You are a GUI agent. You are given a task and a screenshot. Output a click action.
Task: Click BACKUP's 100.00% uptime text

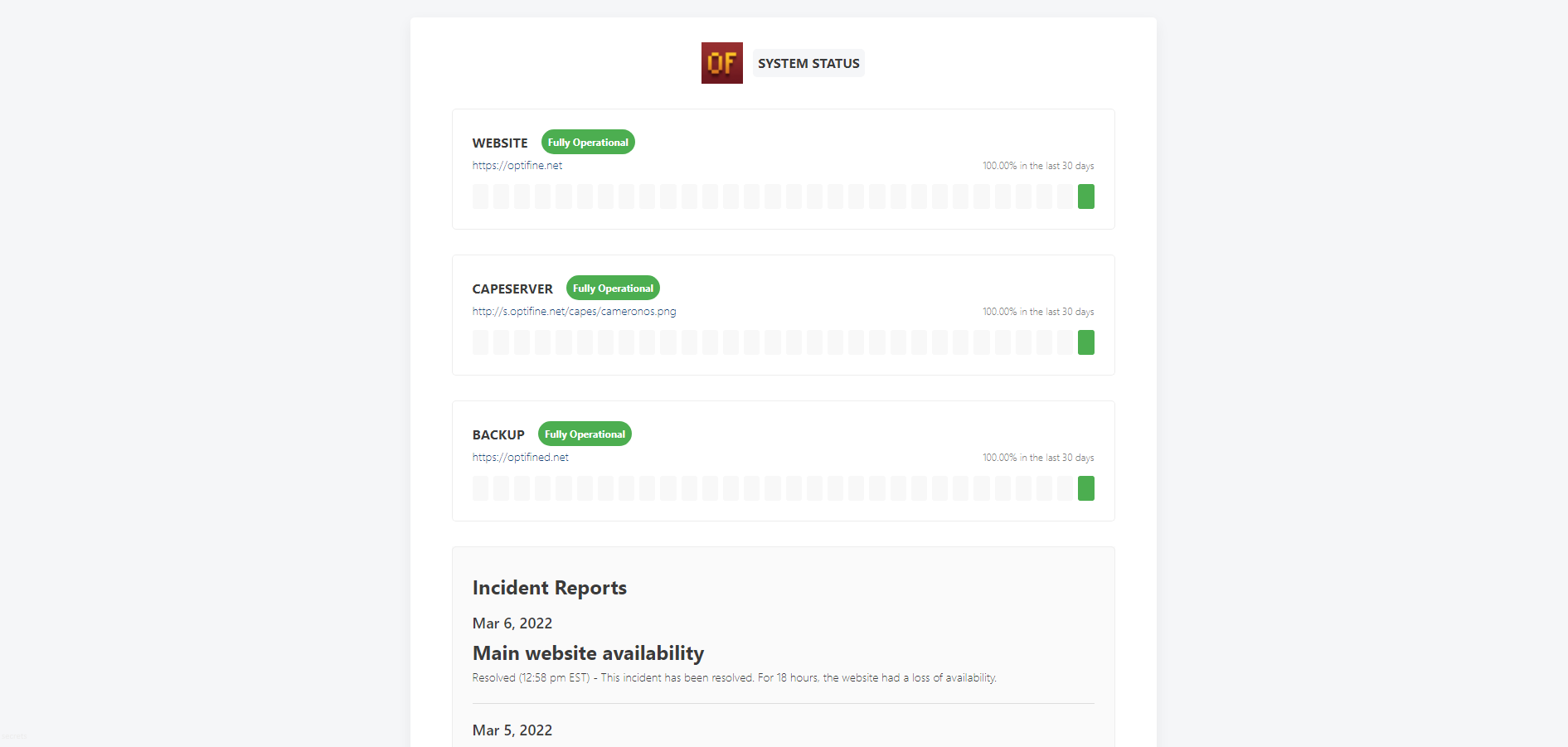click(1038, 458)
